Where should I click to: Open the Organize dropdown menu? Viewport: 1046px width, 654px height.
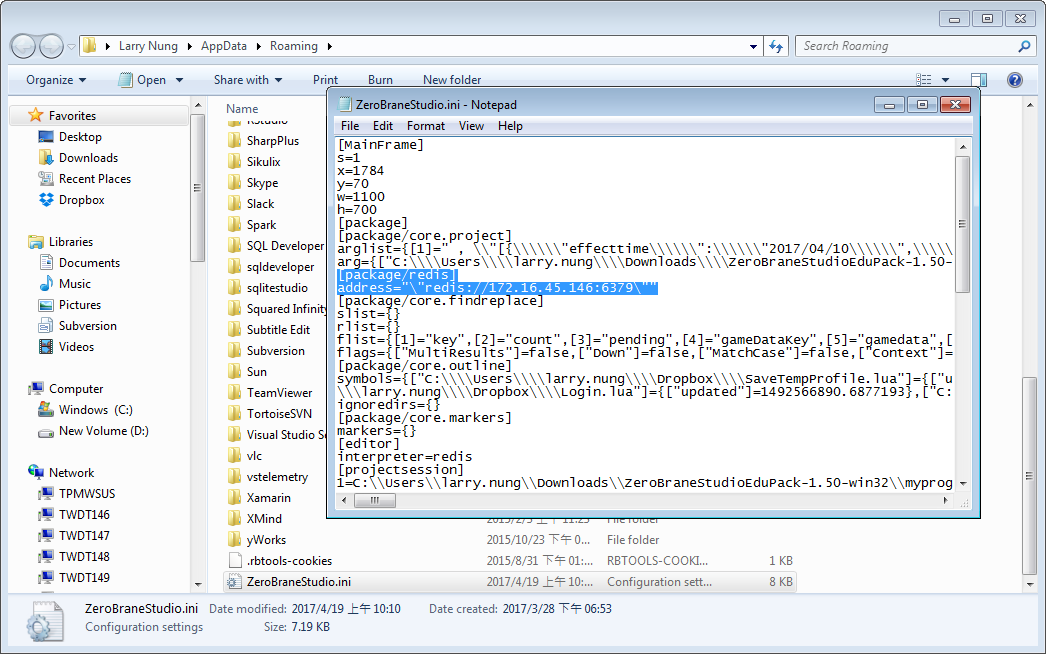point(56,80)
